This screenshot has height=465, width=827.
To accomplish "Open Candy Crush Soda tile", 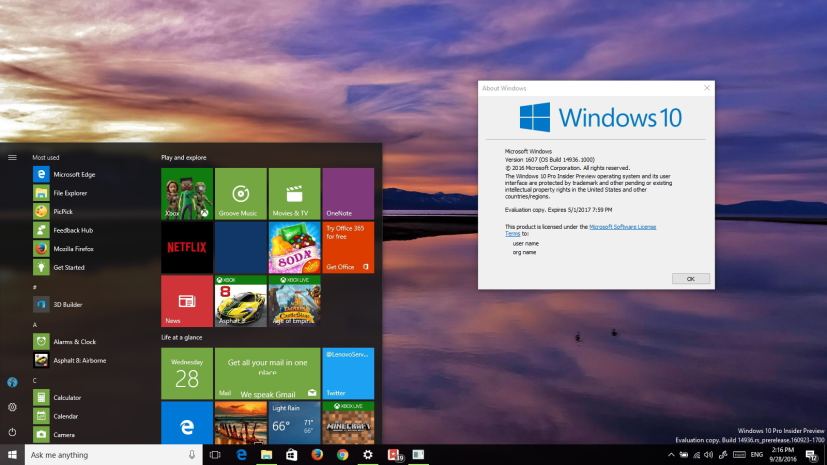I will click(x=294, y=247).
